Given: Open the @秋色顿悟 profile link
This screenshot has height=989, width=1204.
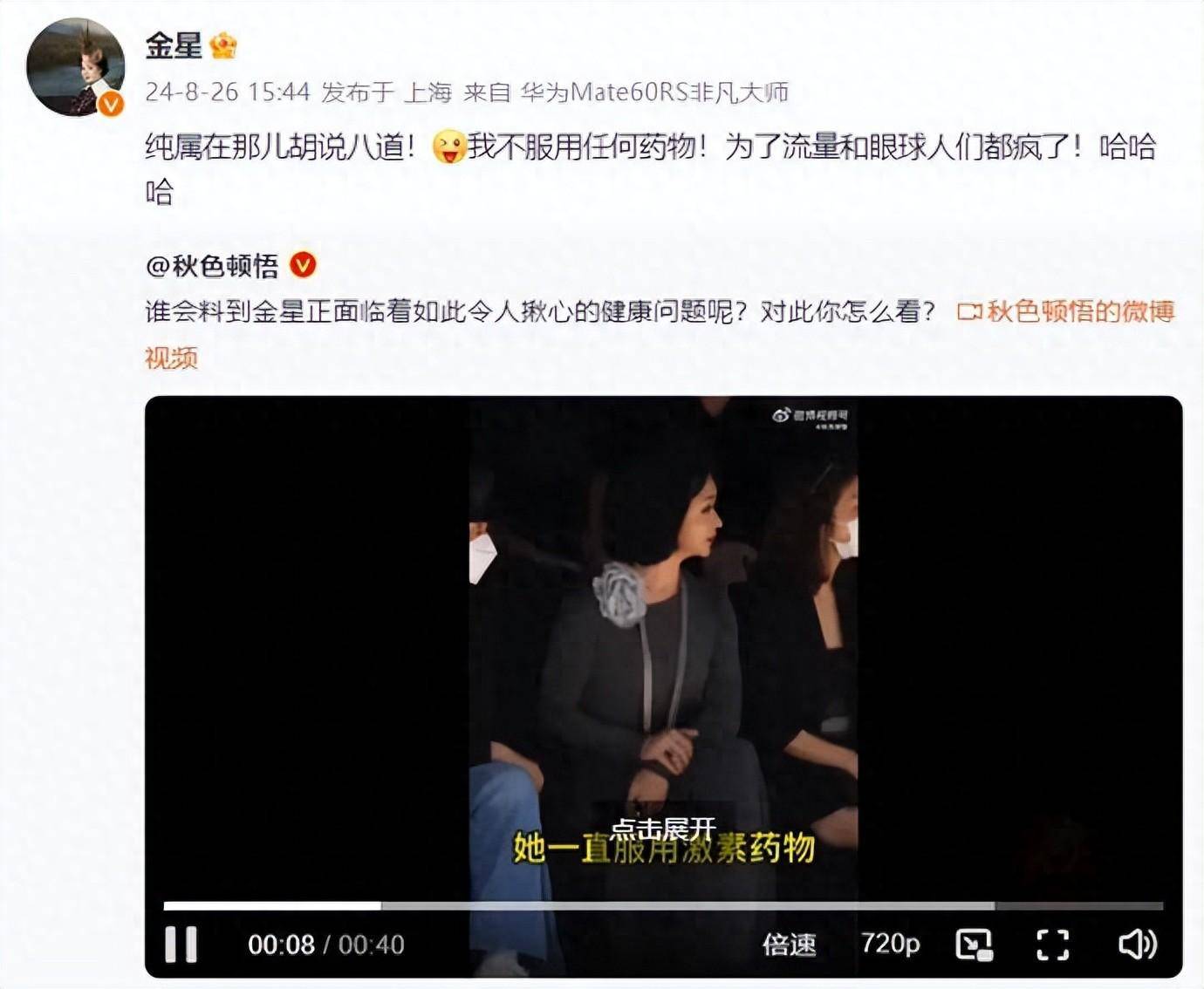Looking at the screenshot, I should tap(212, 265).
